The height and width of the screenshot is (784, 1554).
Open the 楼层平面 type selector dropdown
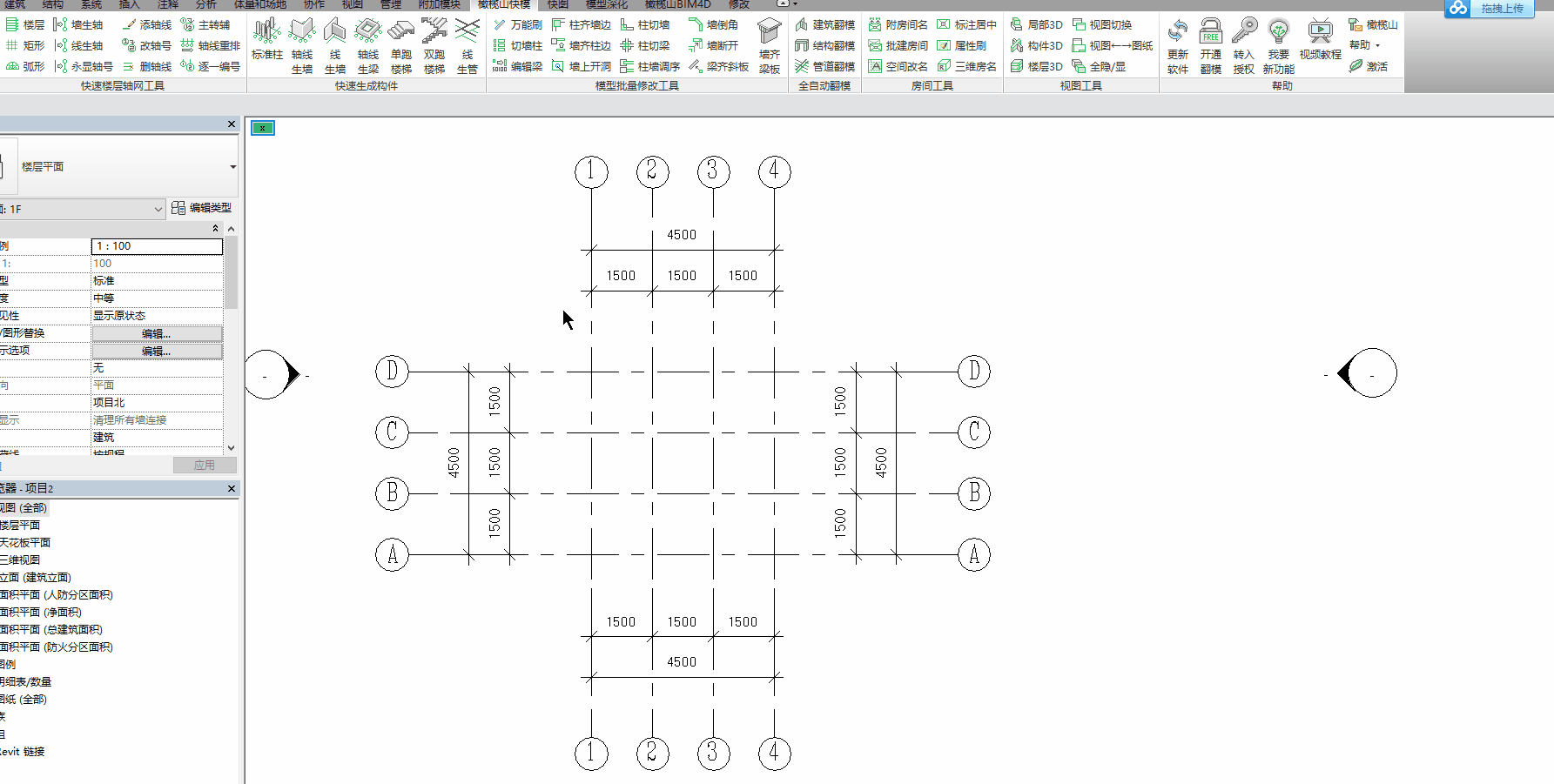[x=232, y=167]
